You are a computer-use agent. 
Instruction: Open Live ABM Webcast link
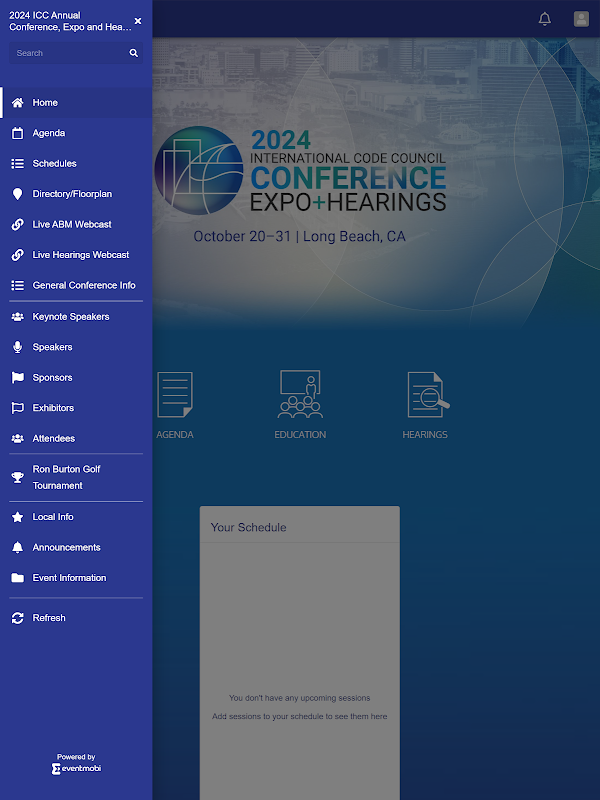coord(76,224)
